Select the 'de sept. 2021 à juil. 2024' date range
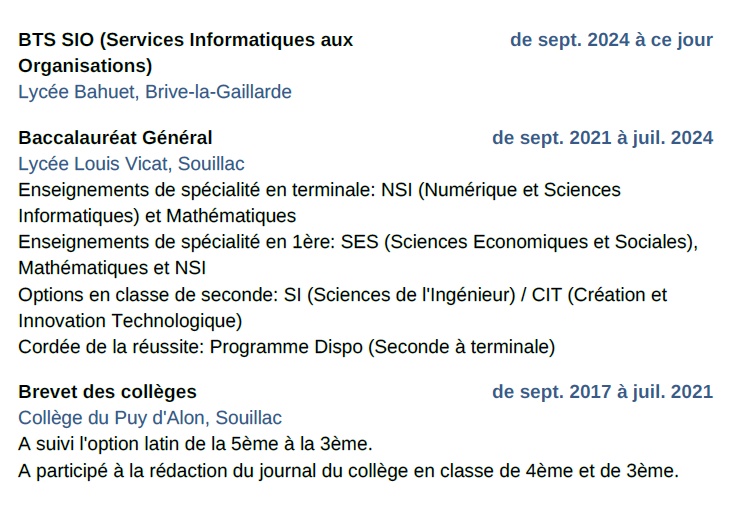 [602, 138]
